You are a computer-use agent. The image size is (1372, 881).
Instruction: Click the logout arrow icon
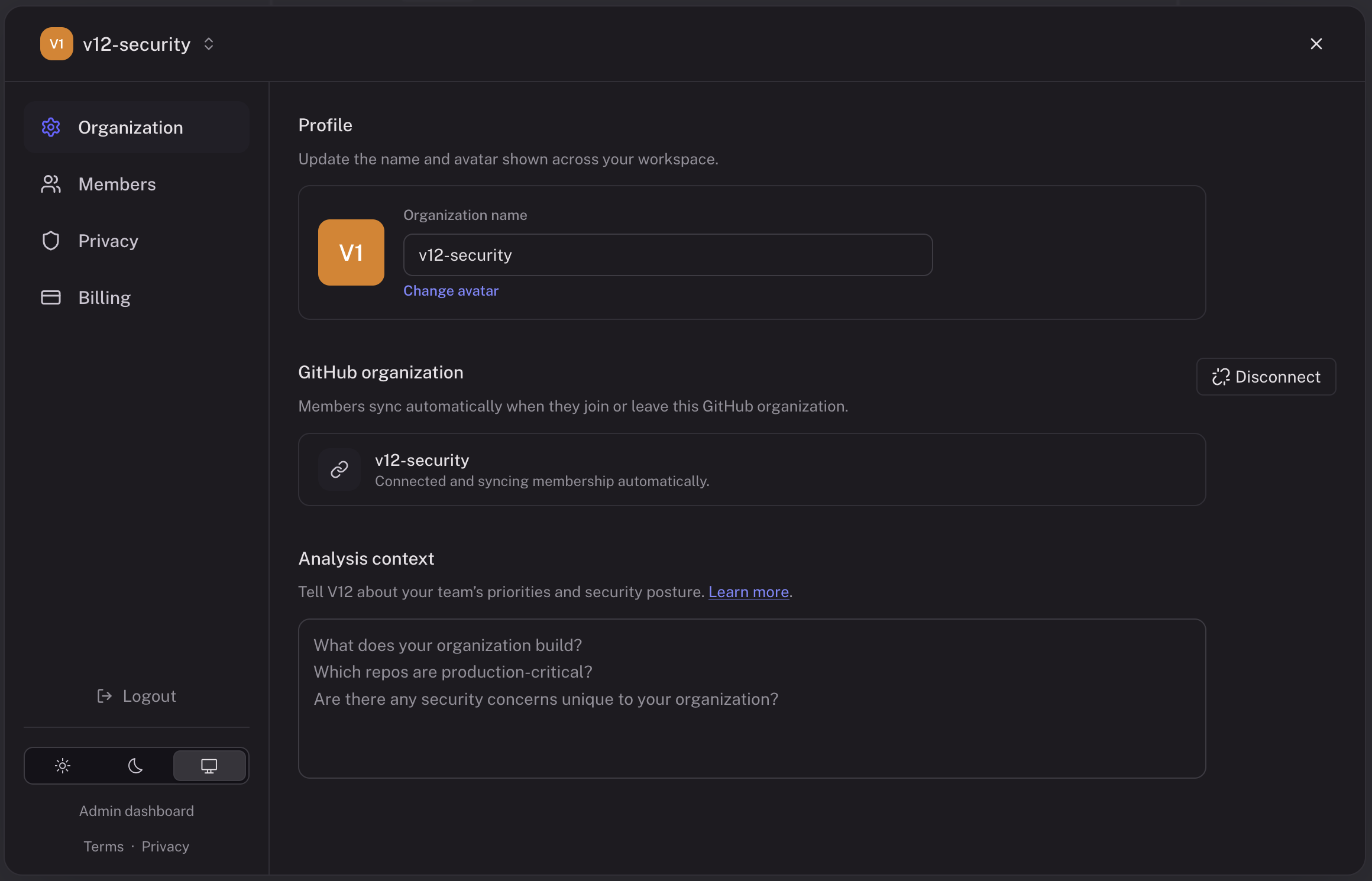[x=105, y=696]
